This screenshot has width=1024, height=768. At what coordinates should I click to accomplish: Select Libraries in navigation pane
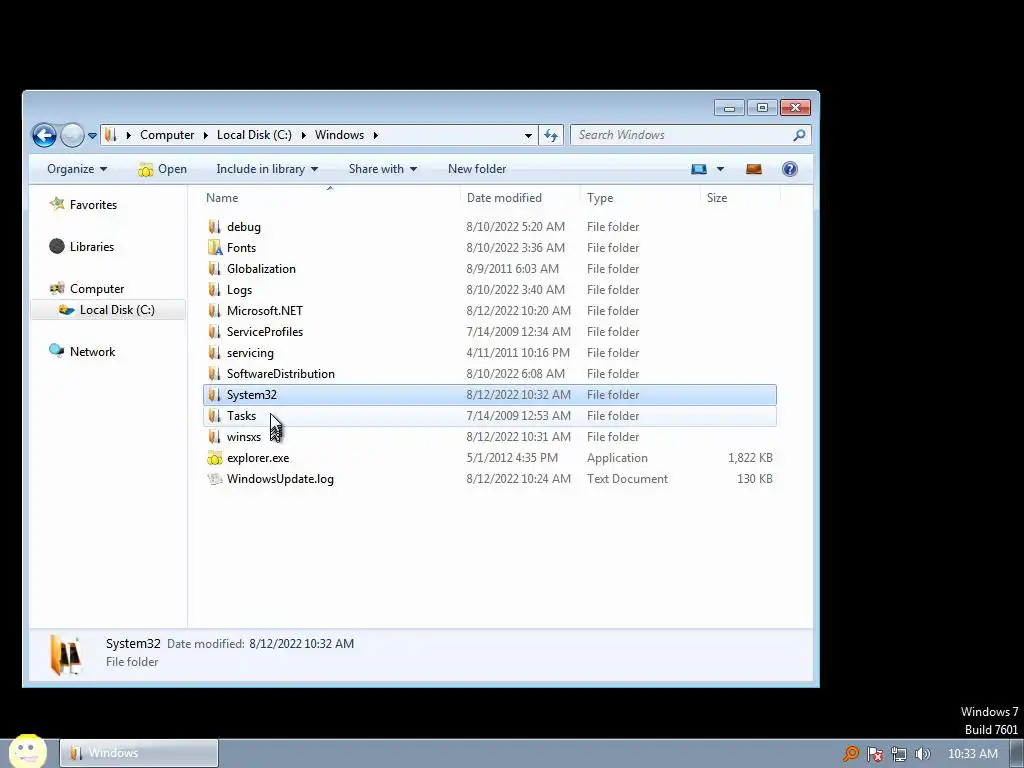tap(92, 247)
